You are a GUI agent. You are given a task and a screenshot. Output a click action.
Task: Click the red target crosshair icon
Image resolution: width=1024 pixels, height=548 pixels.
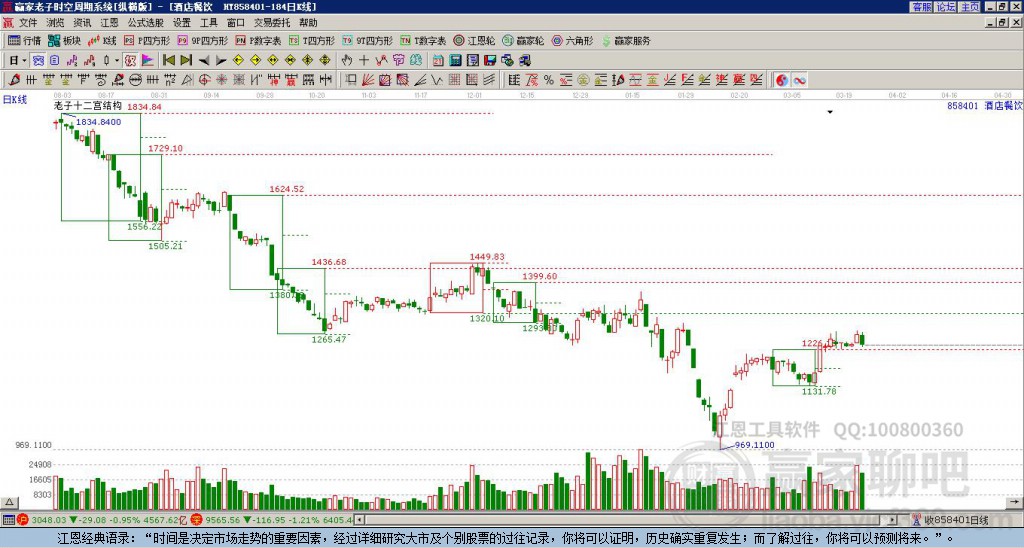point(204,80)
